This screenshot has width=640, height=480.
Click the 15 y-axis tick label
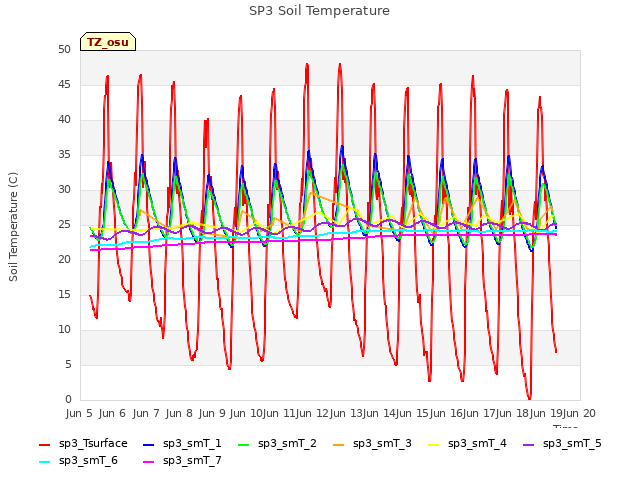pyautogui.click(x=64, y=295)
